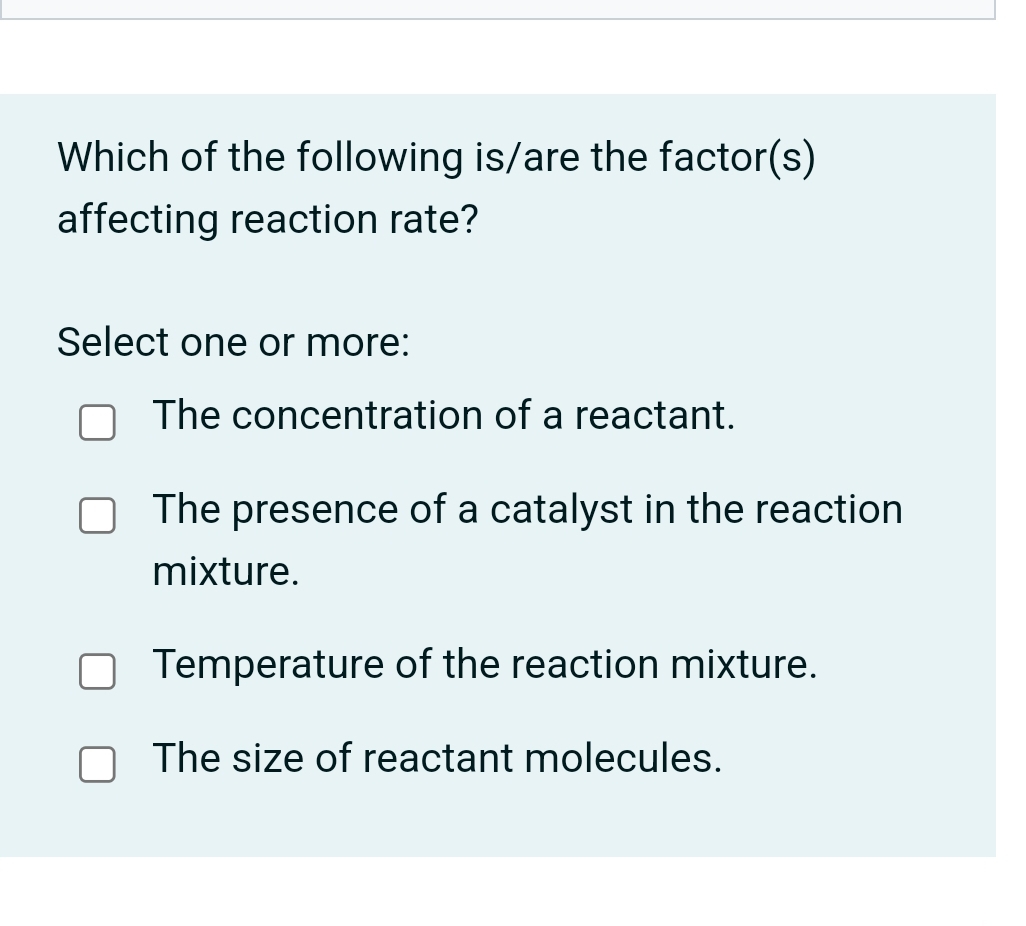This screenshot has height=926, width=1026.
Task: Click the word 'Temperature' in third option
Action: pos(269,665)
